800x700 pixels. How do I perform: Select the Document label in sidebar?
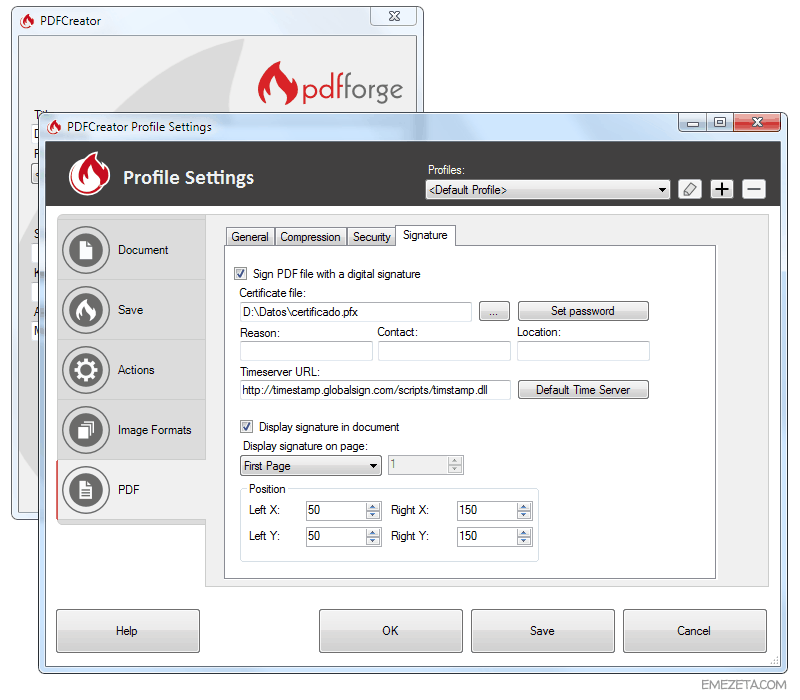(143, 250)
